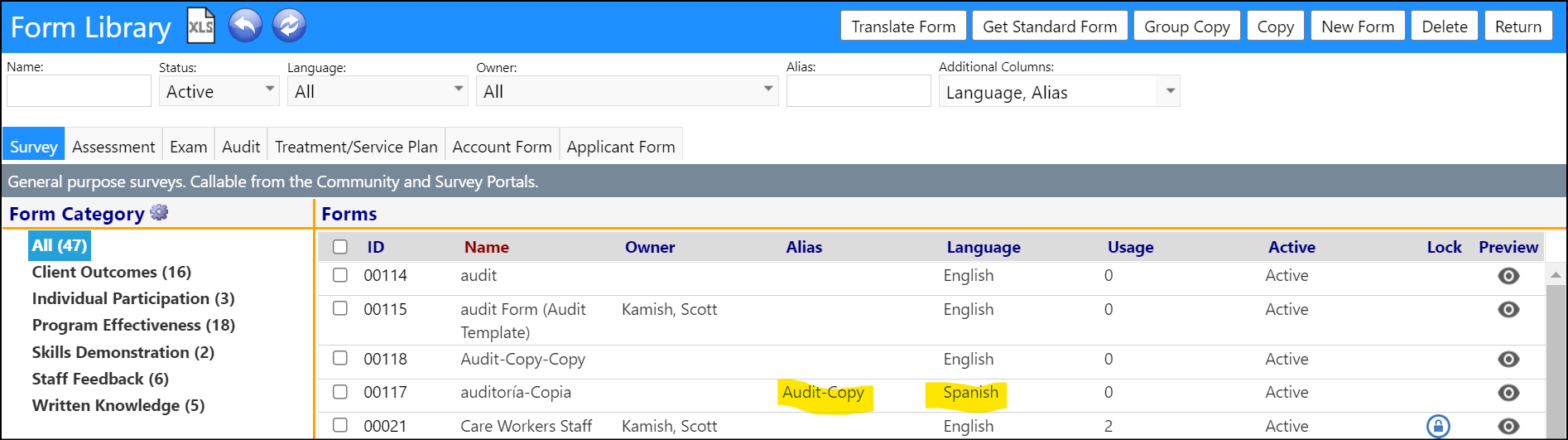Focus the Name filter input field
Viewport: 1568px width, 440px height.
coord(79,91)
